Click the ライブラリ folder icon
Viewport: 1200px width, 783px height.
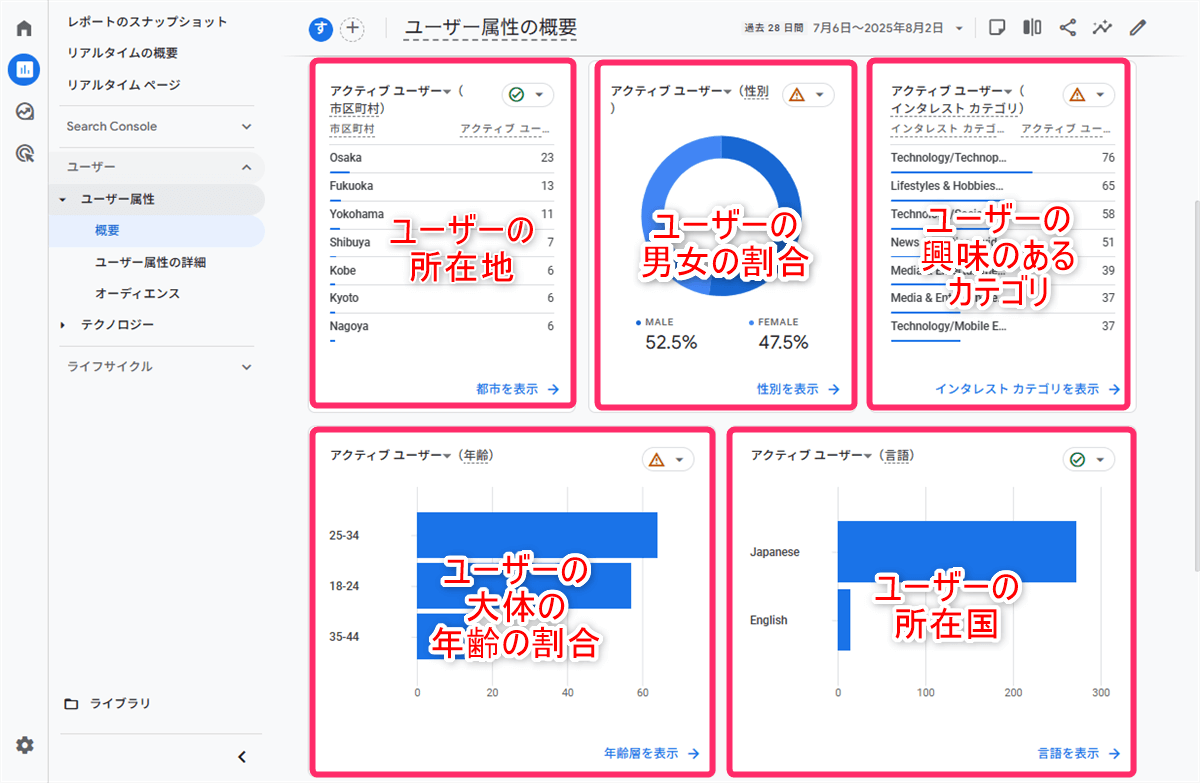click(x=71, y=704)
